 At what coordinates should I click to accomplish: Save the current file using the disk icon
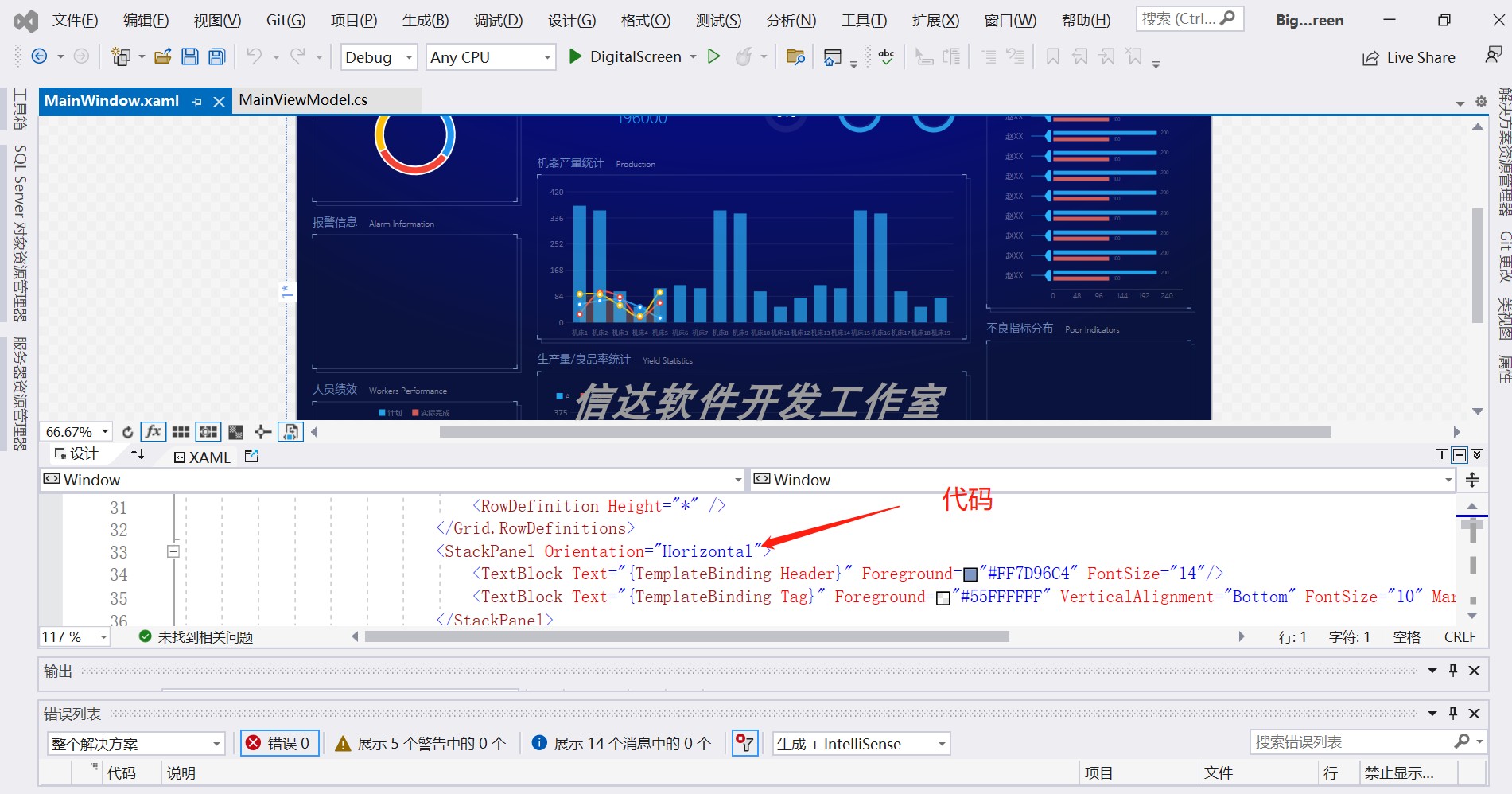(x=189, y=56)
